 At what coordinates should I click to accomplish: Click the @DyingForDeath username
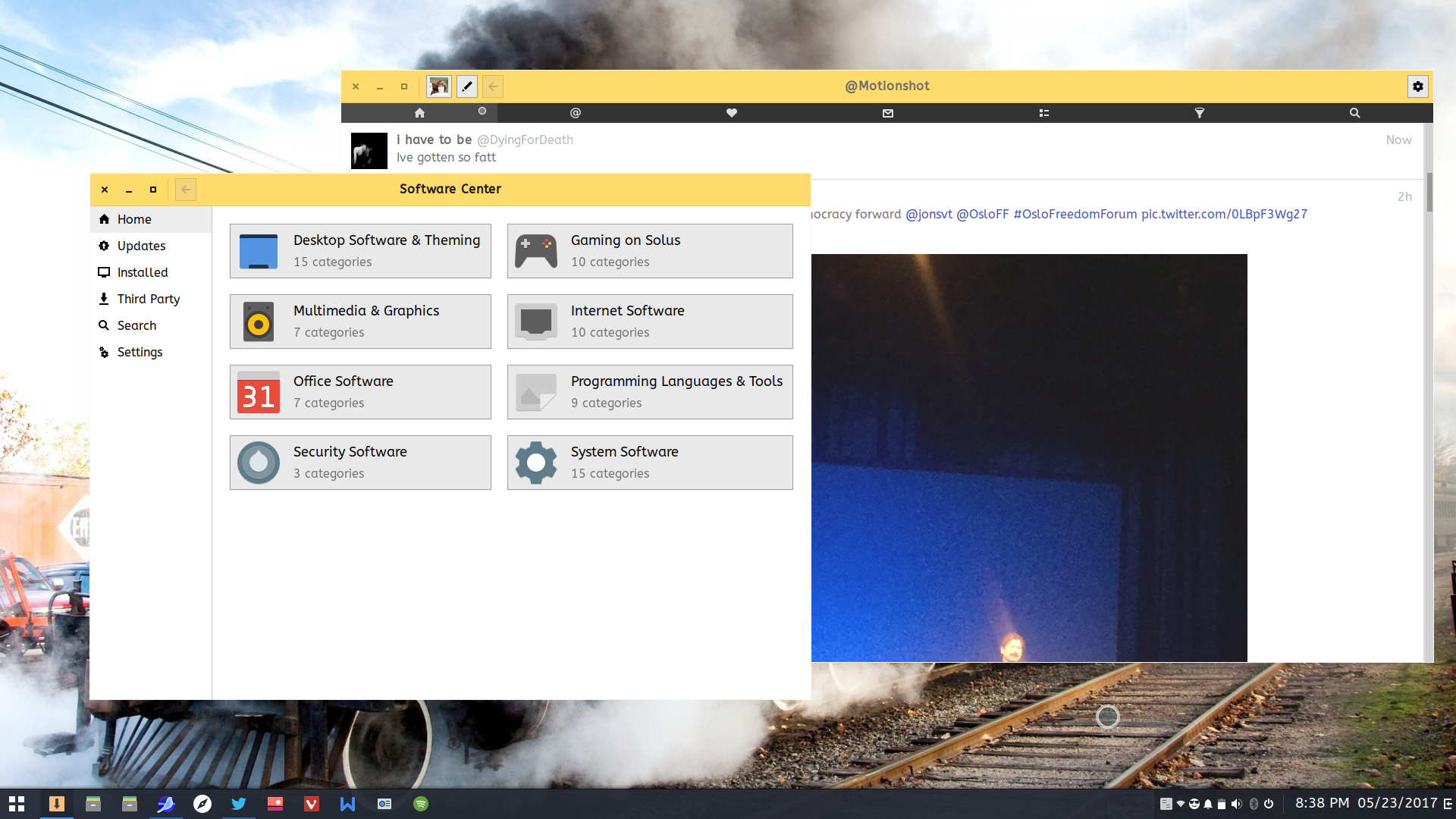(x=525, y=140)
